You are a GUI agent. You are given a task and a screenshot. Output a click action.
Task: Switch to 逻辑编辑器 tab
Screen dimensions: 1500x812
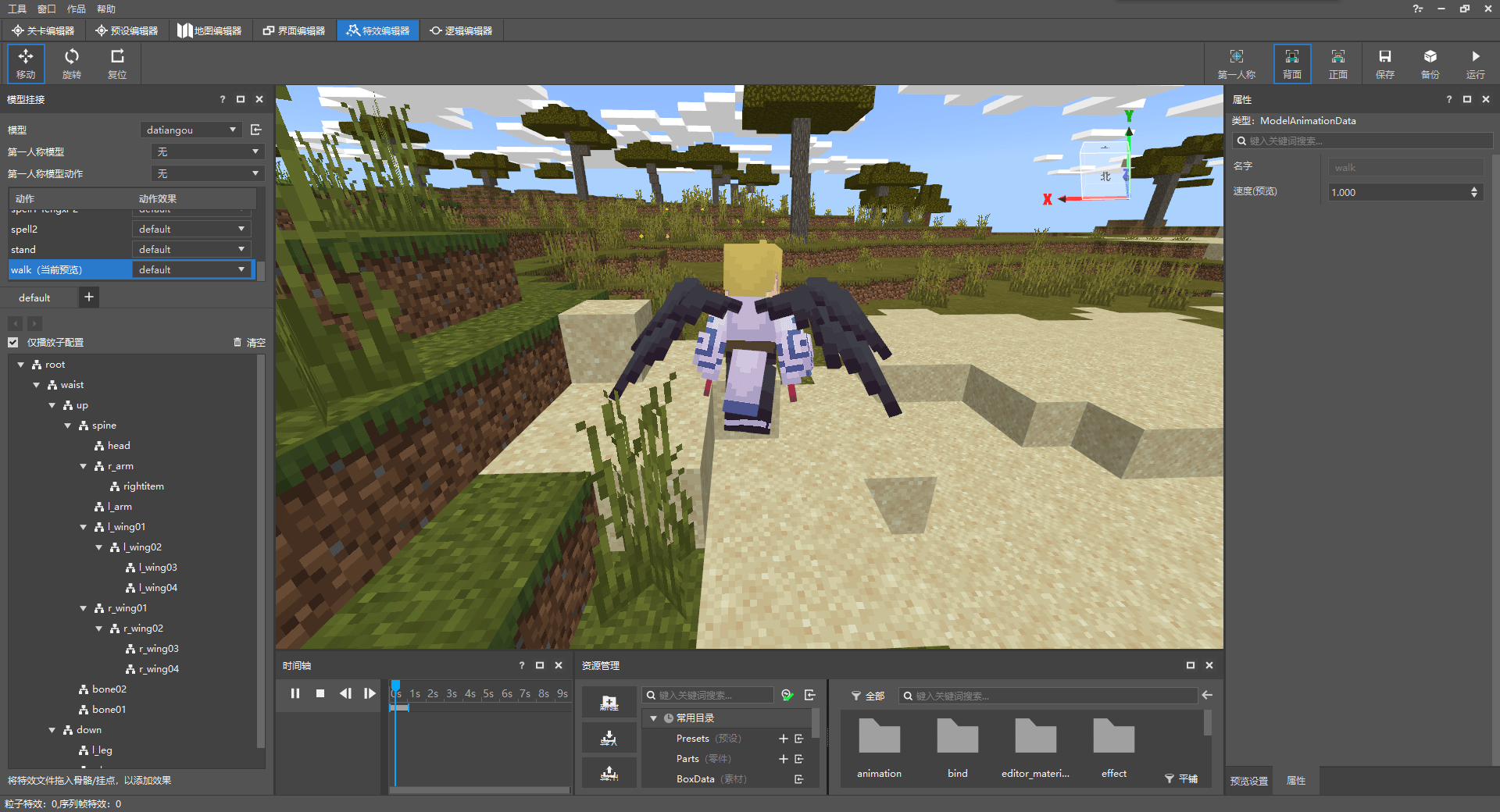[x=461, y=30]
